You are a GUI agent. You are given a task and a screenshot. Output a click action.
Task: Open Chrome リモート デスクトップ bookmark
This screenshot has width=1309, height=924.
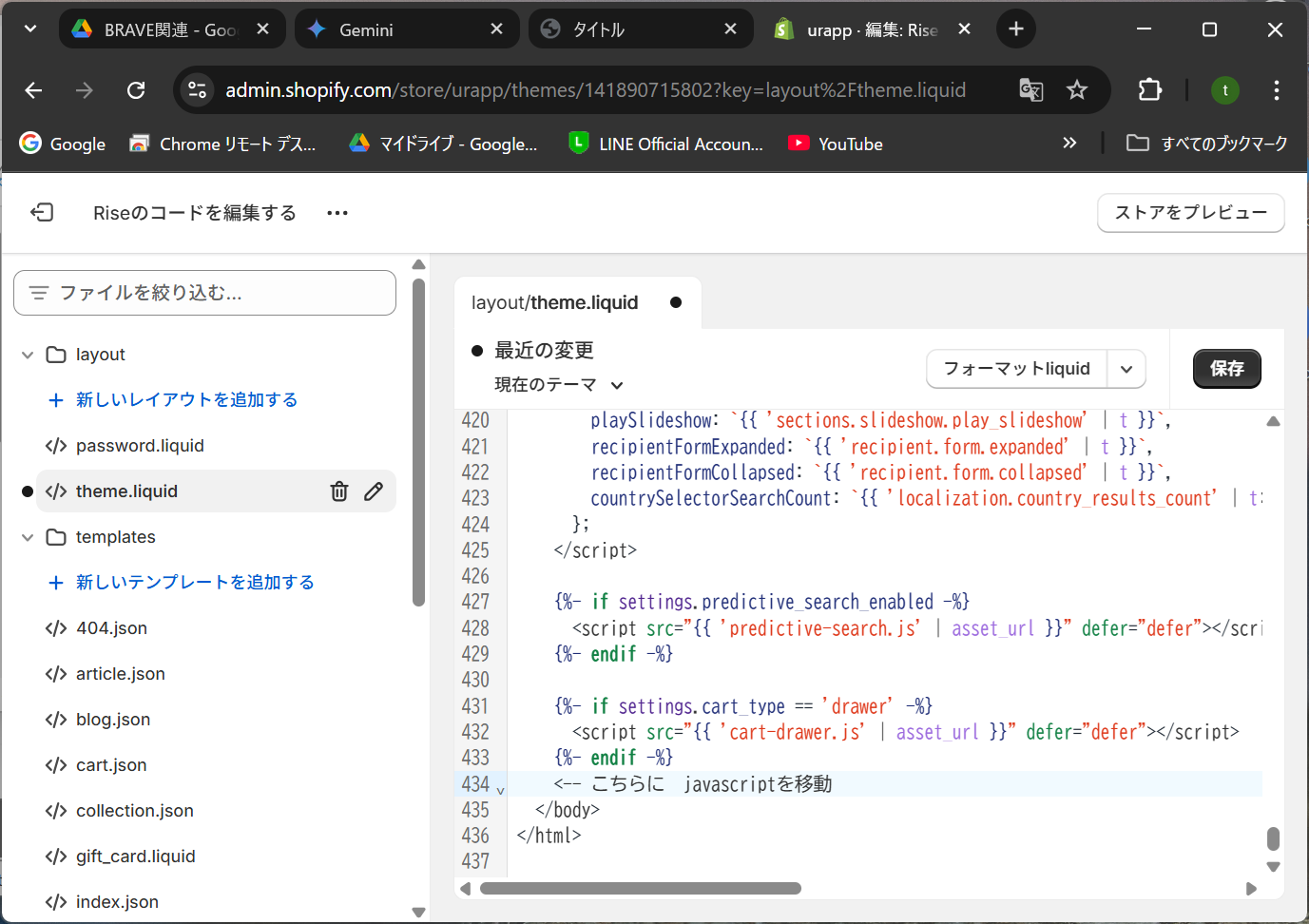[x=222, y=144]
